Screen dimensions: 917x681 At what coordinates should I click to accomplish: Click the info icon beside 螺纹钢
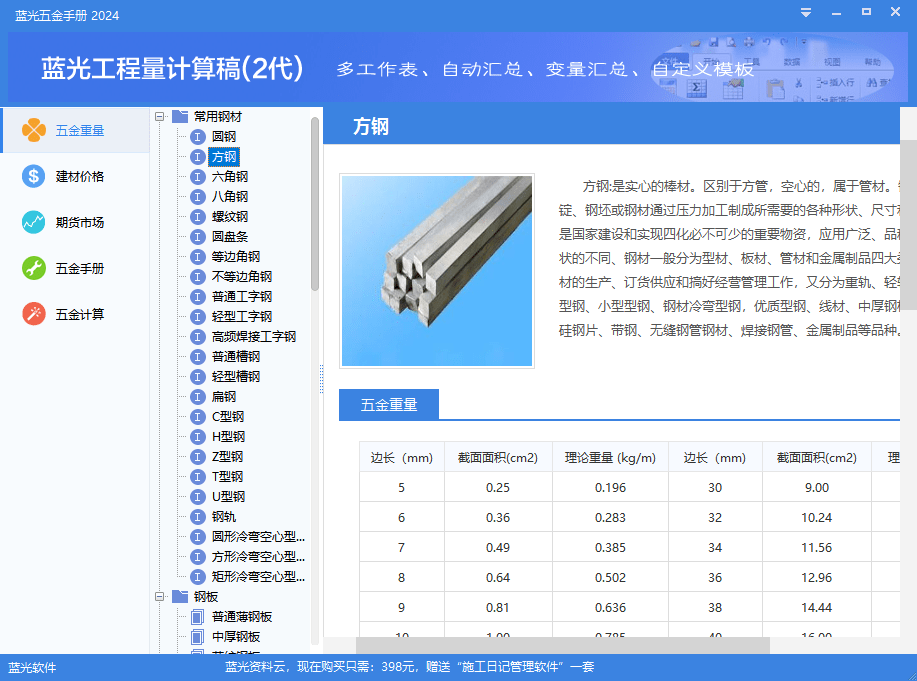pos(196,217)
